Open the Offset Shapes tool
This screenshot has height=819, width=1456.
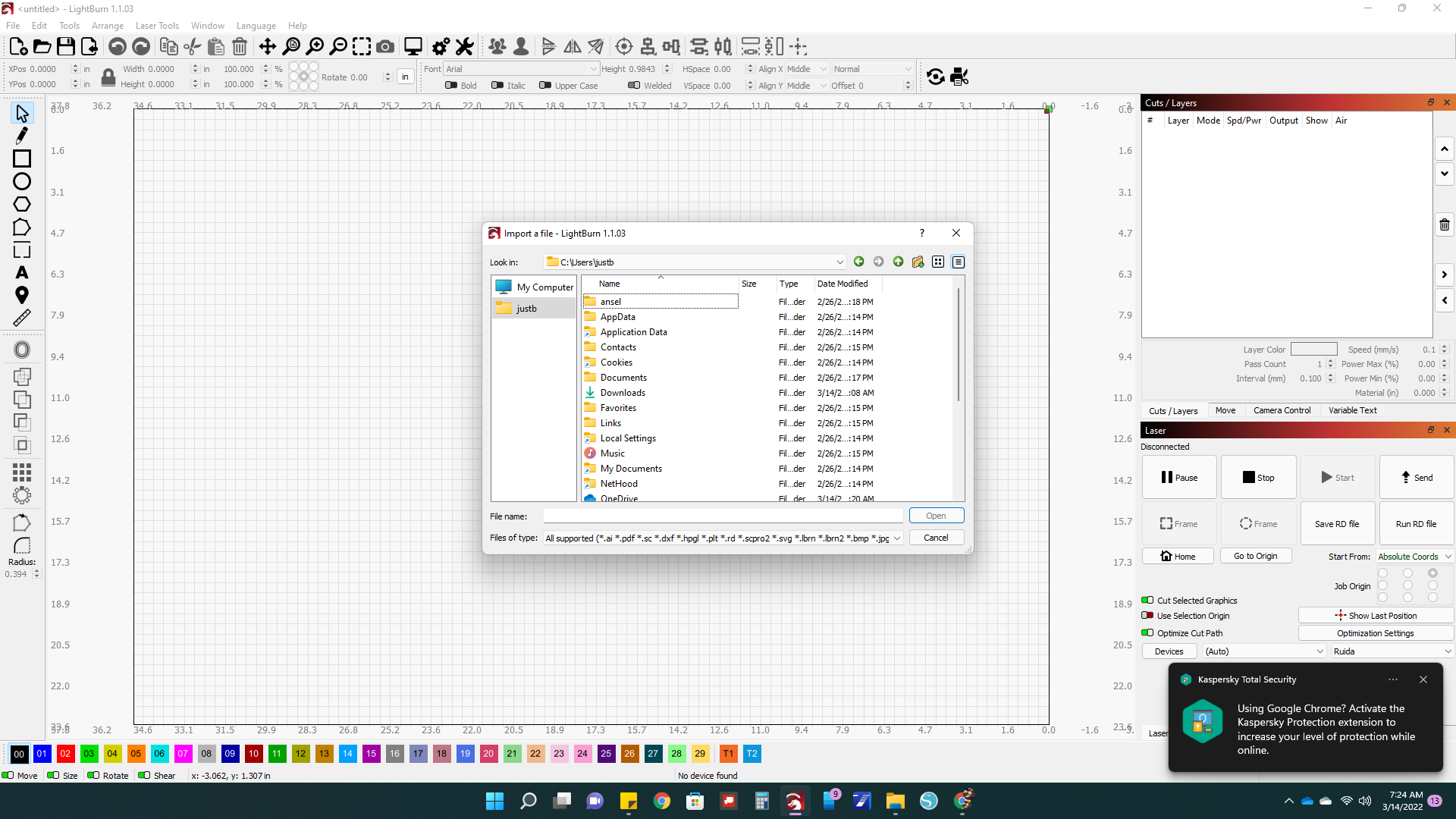(22, 350)
